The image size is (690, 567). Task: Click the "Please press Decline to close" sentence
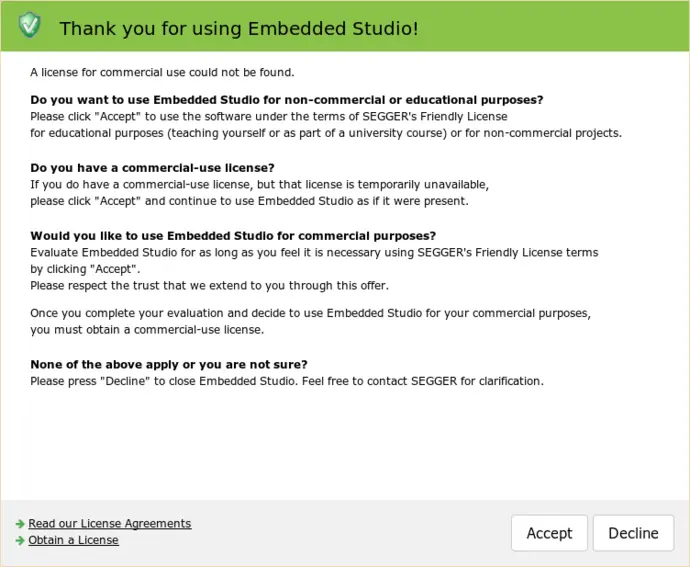287,381
